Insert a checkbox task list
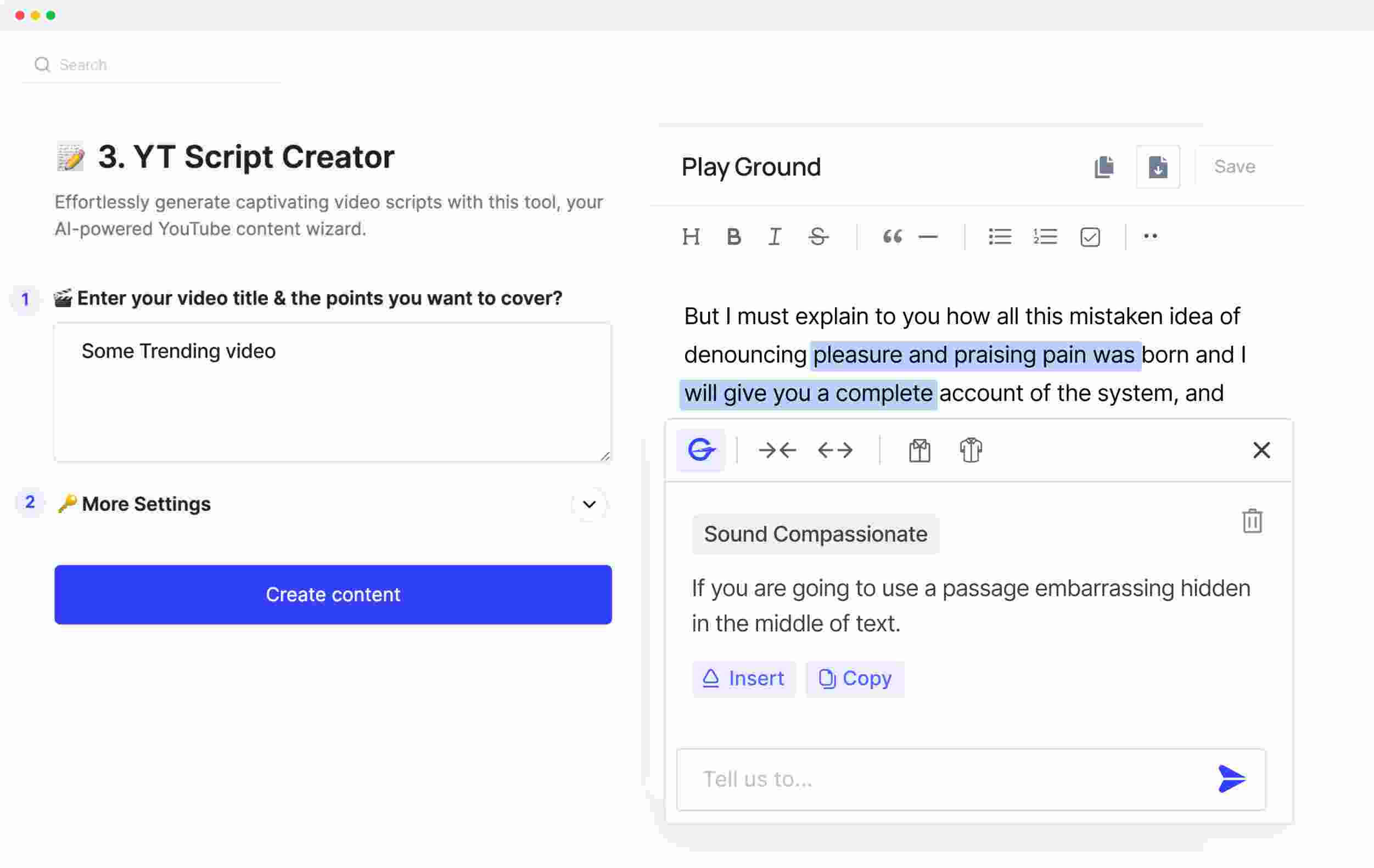 1089,236
